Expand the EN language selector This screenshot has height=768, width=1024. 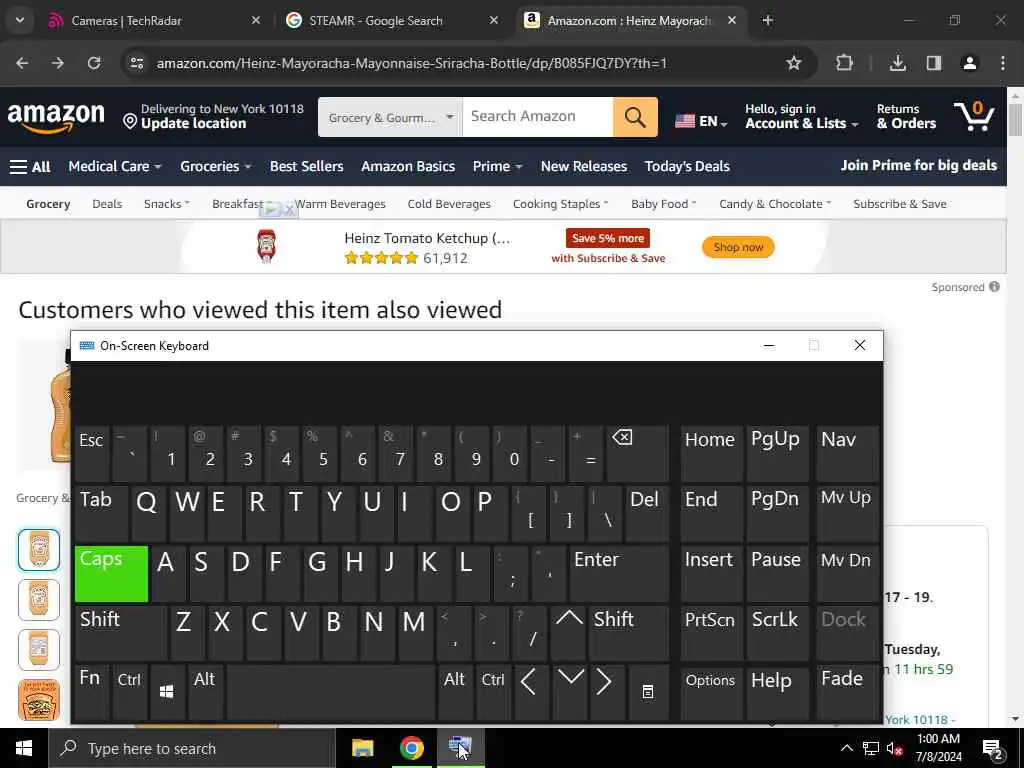[x=701, y=121]
